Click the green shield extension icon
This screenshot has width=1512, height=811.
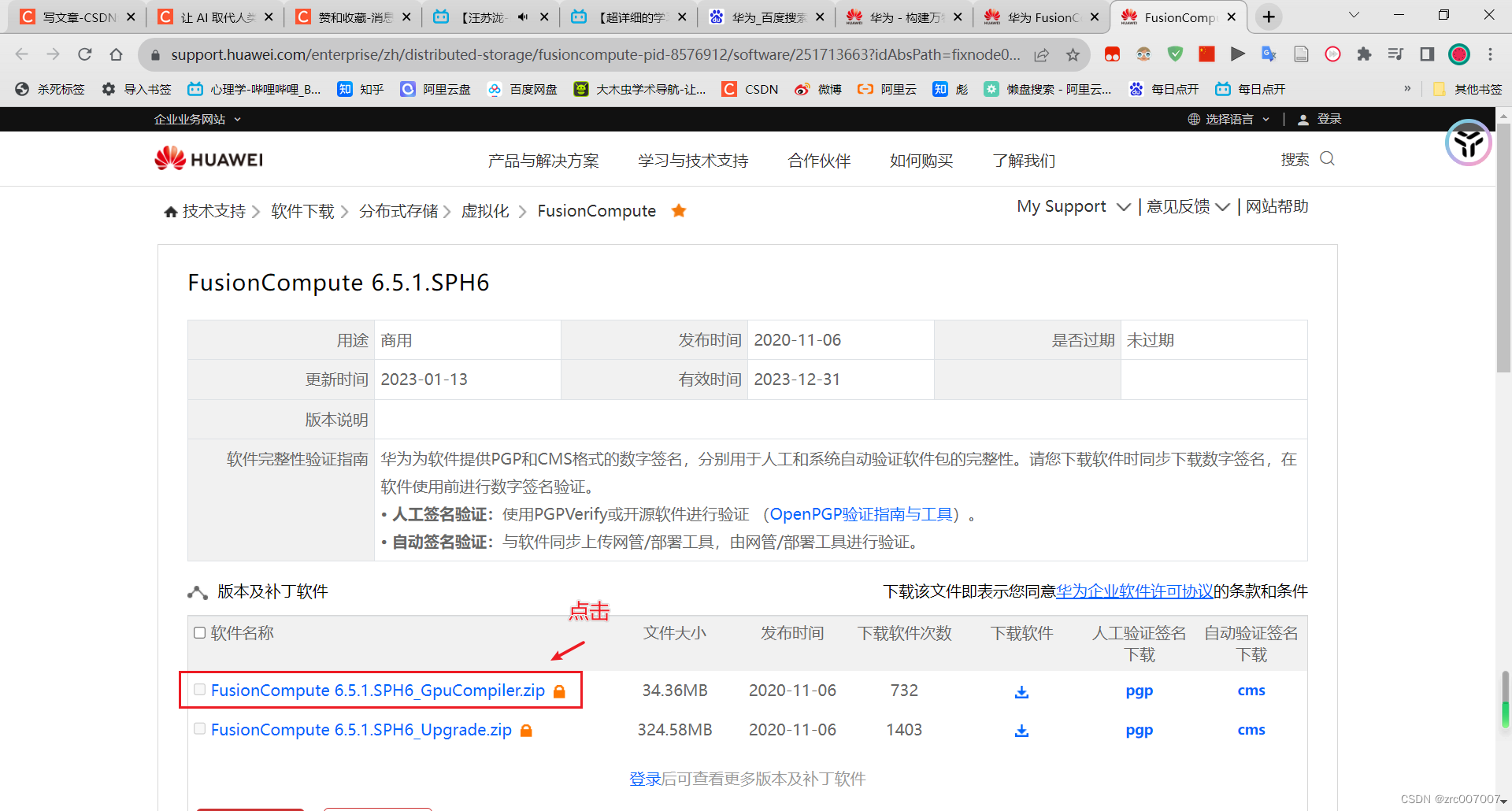1175,54
